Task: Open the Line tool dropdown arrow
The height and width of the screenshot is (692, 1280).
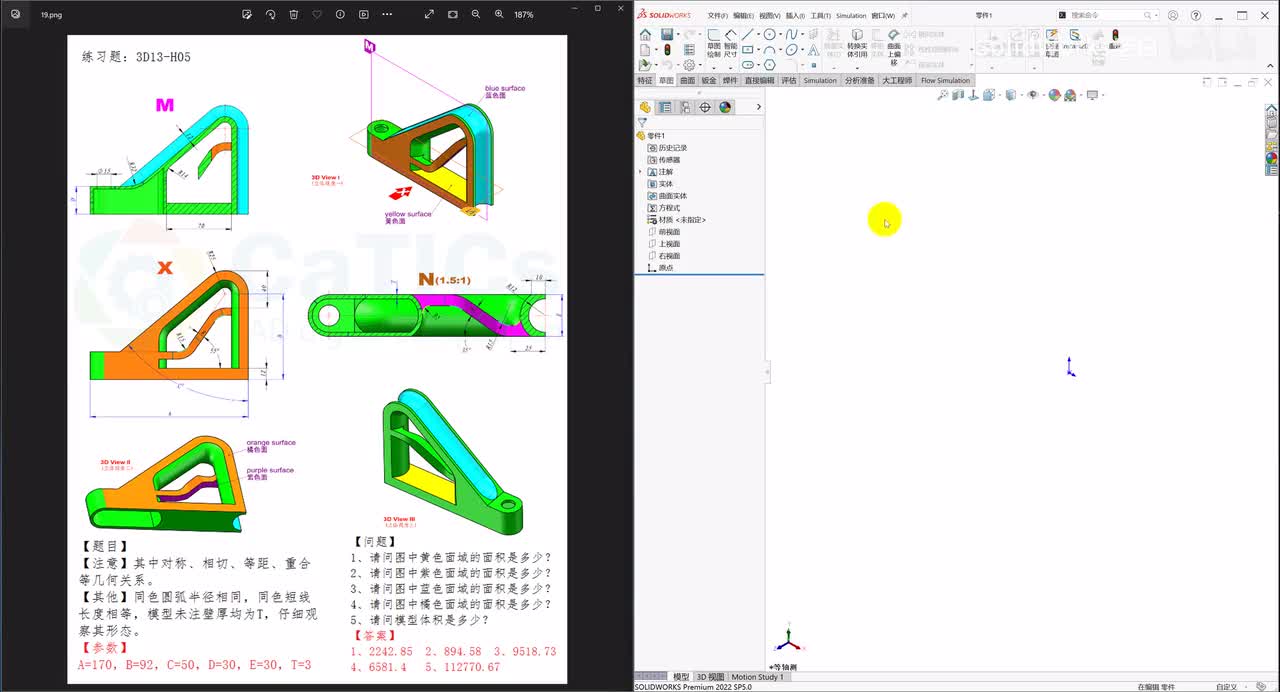Action: pos(757,35)
